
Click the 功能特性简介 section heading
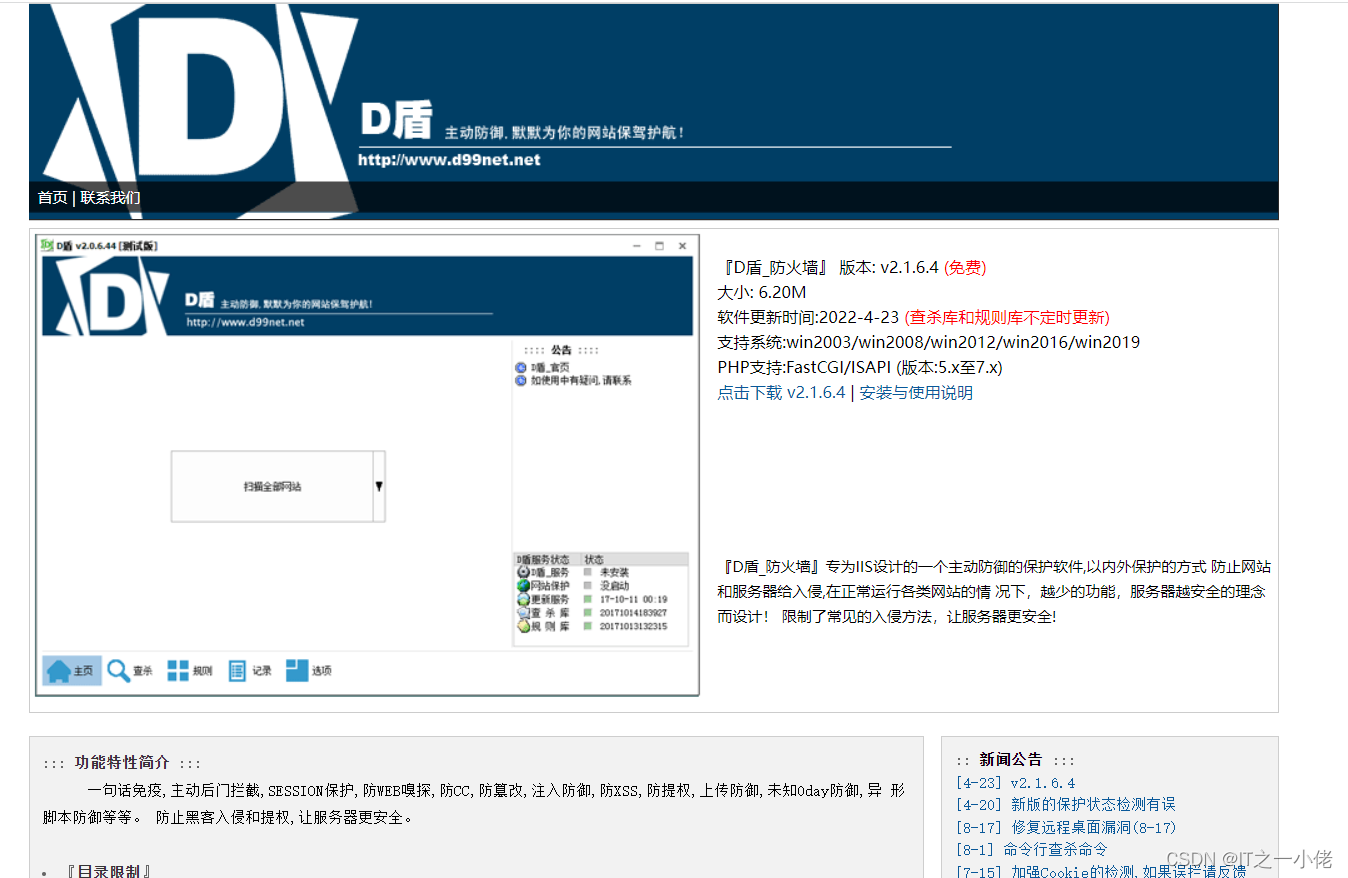[x=122, y=762]
